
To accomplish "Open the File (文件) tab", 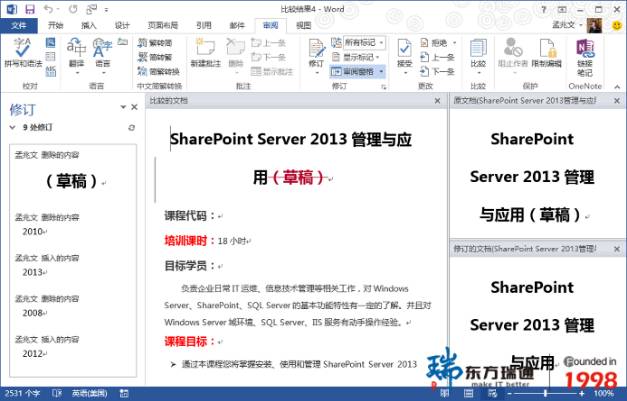I will click(x=18, y=25).
